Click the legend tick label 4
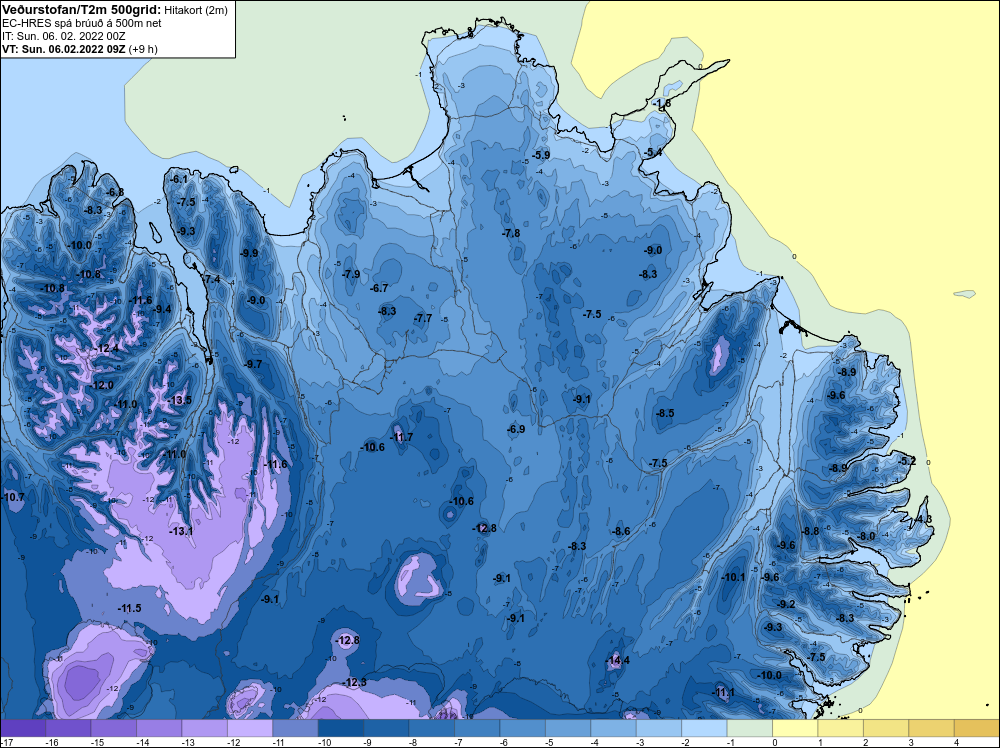The height and width of the screenshot is (748, 1000). (x=956, y=742)
